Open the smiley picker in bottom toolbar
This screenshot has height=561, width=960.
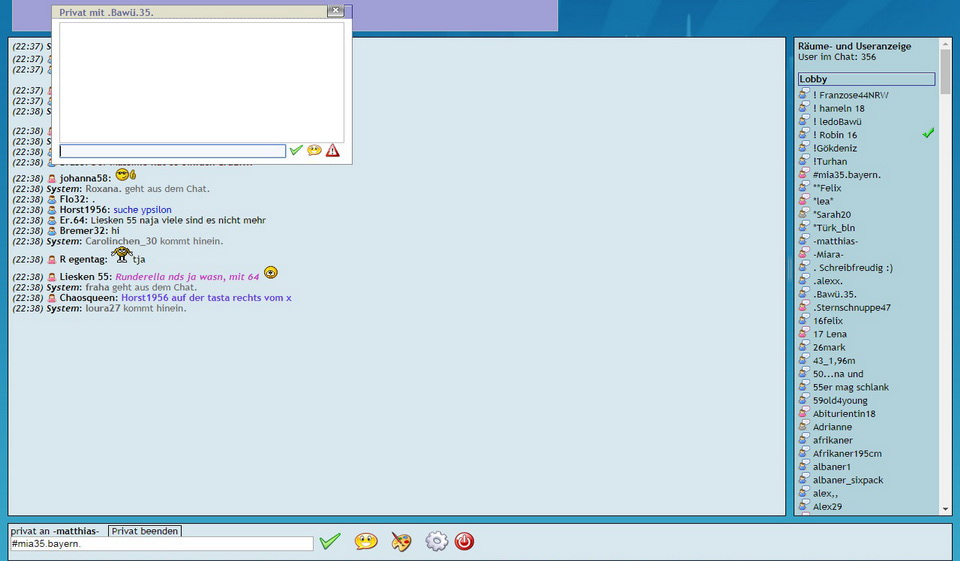point(366,541)
